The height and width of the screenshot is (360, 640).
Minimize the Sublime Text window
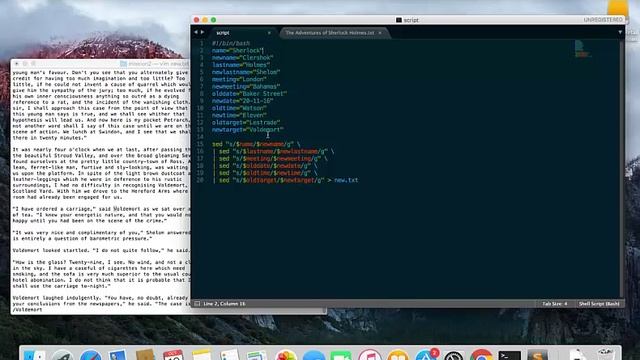205,20
